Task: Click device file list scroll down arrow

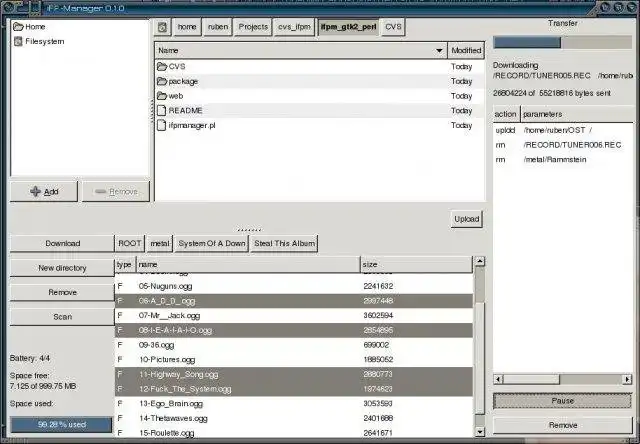Action: pos(480,432)
